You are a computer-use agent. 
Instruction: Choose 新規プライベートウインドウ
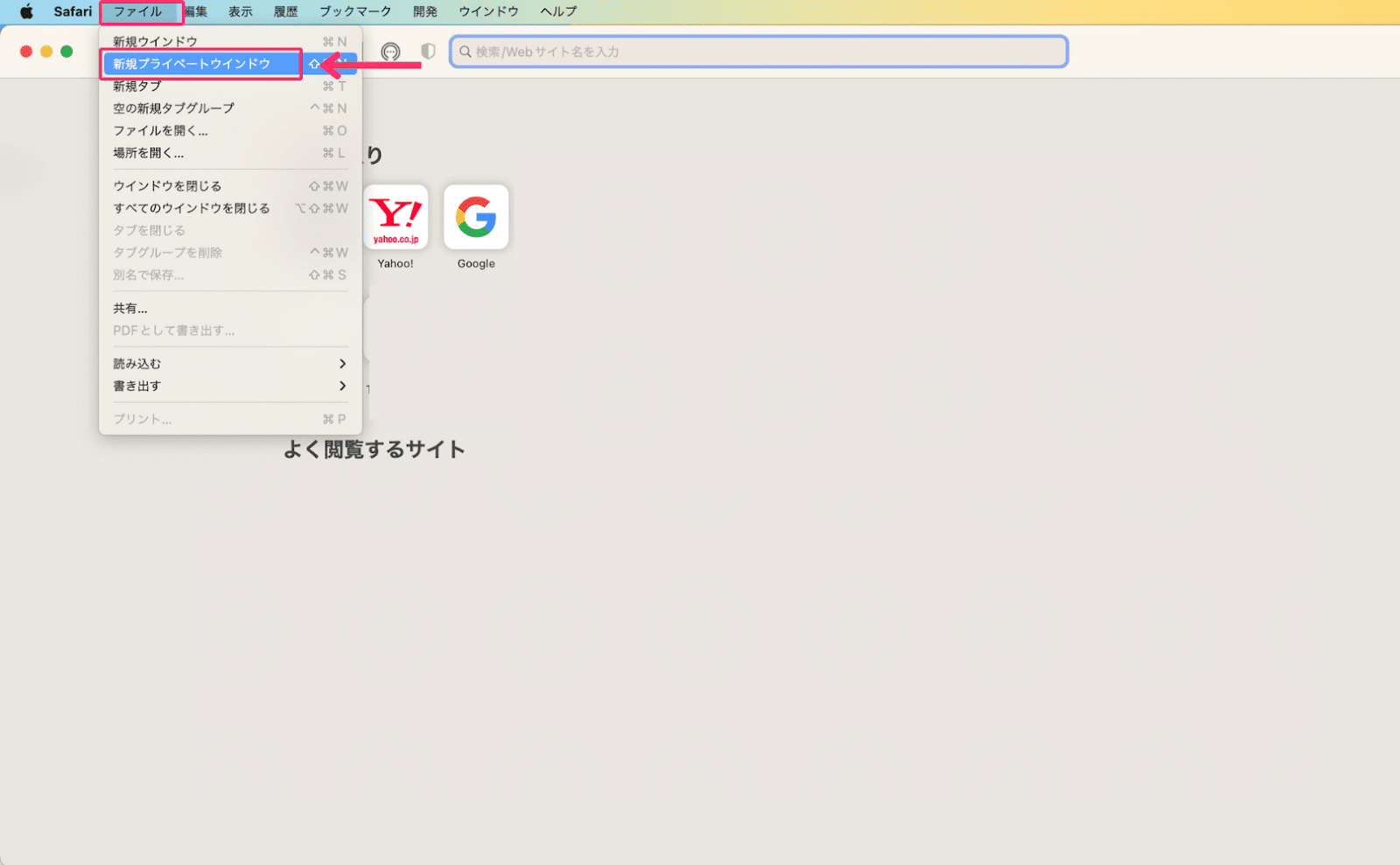click(230, 64)
